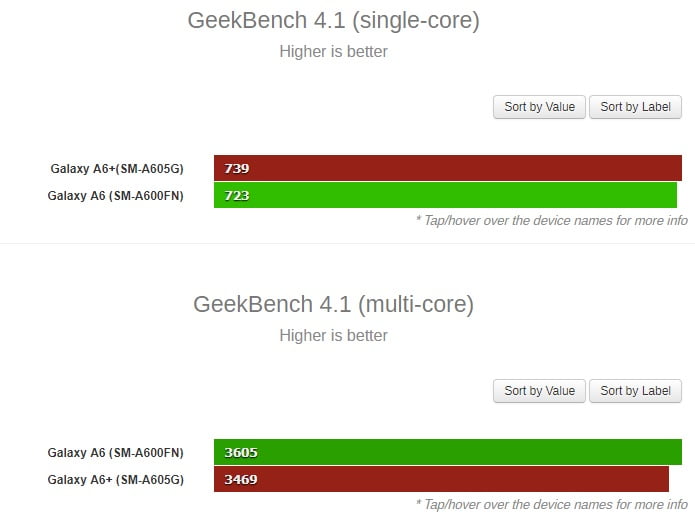The image size is (695, 525).
Task: Click the red 739 score bar
Action: [448, 168]
